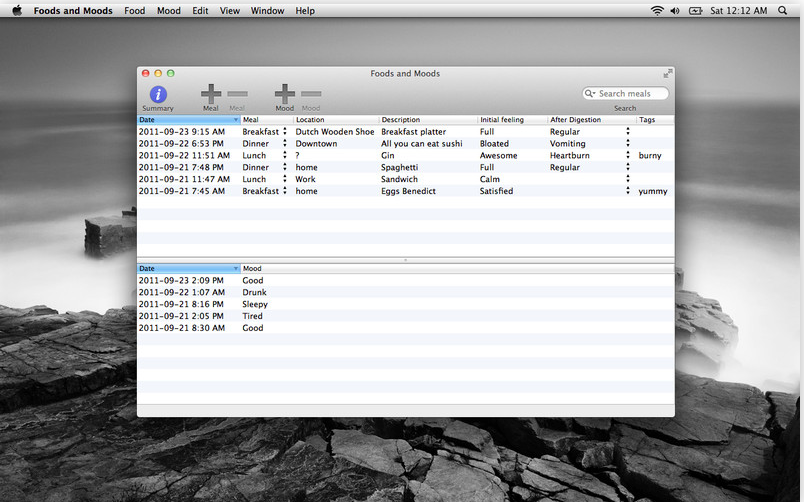Open the Apple menu

pyautogui.click(x=17, y=10)
